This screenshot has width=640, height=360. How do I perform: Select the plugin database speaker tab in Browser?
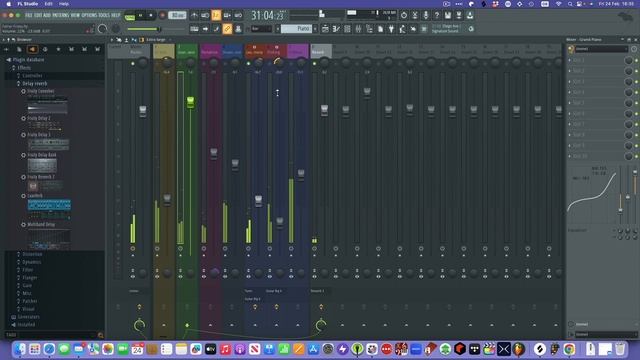32,49
